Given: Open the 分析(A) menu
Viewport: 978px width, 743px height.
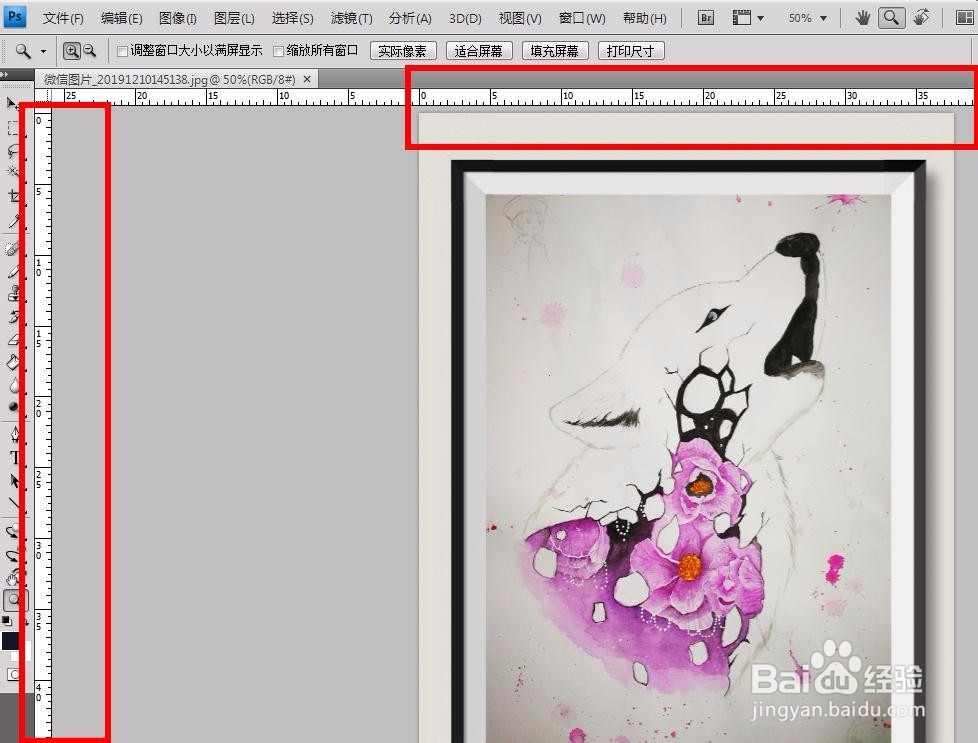Looking at the screenshot, I should point(410,19).
